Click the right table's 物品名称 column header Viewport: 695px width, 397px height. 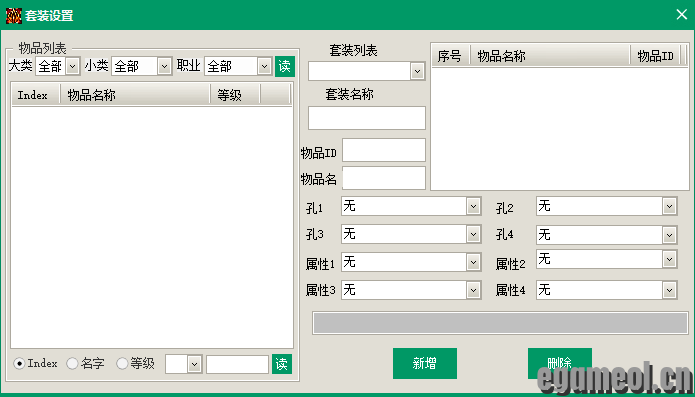click(x=550, y=56)
